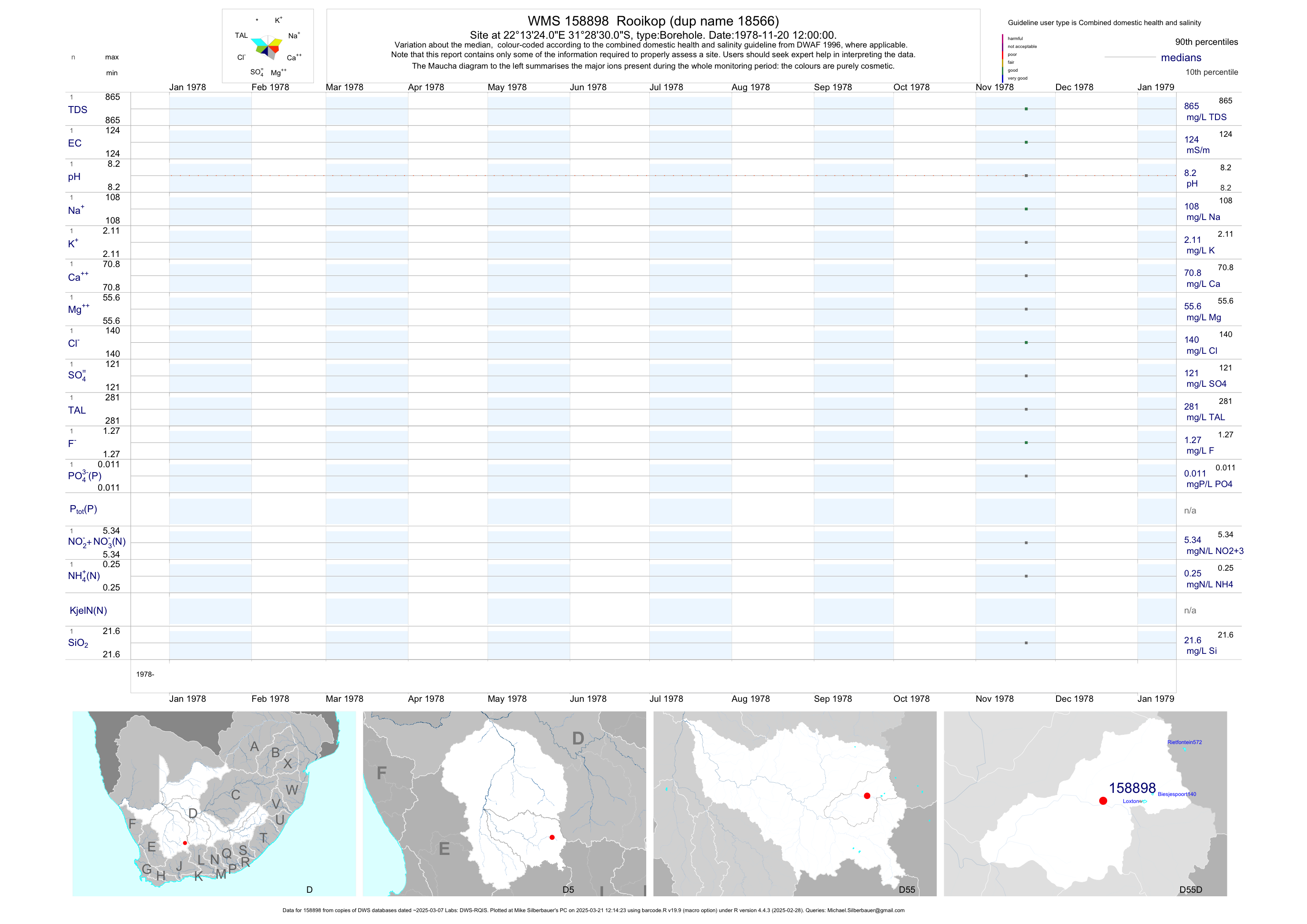The height and width of the screenshot is (924, 1307).
Task: Click the pH data point marker
Action: click(x=1026, y=175)
